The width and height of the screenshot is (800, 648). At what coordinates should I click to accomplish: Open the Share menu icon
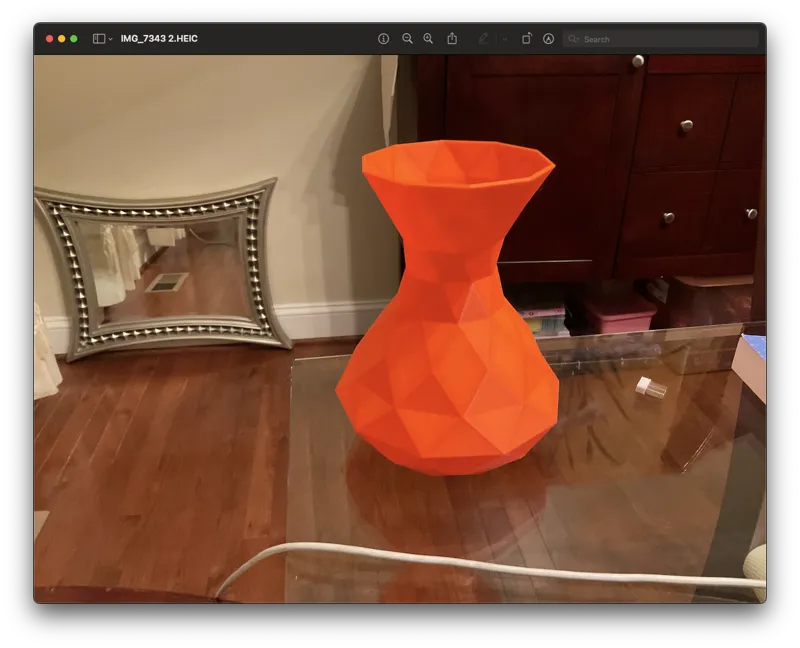coord(452,39)
